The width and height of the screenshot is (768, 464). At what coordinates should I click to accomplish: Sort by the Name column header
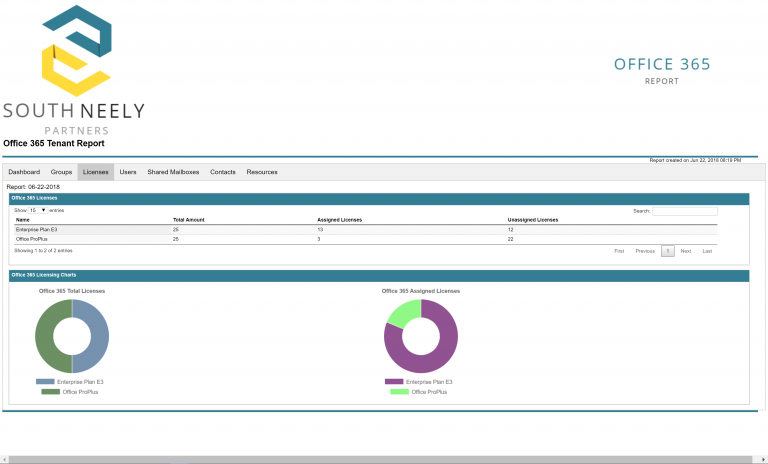[23, 220]
